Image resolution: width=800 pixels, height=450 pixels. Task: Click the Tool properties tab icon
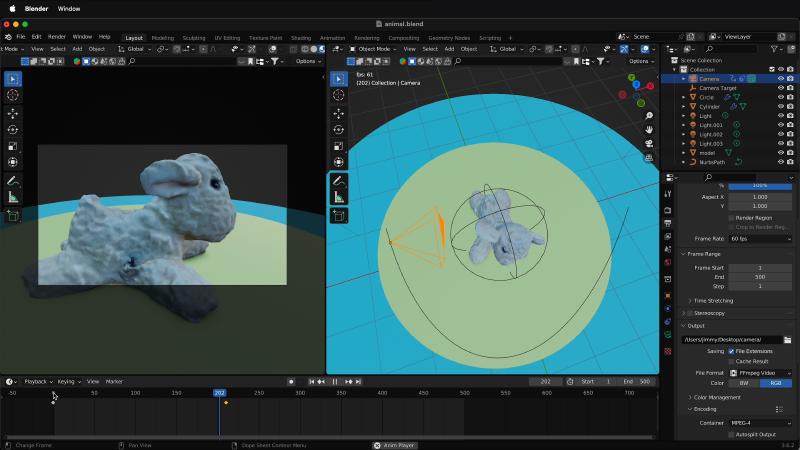coord(668,194)
